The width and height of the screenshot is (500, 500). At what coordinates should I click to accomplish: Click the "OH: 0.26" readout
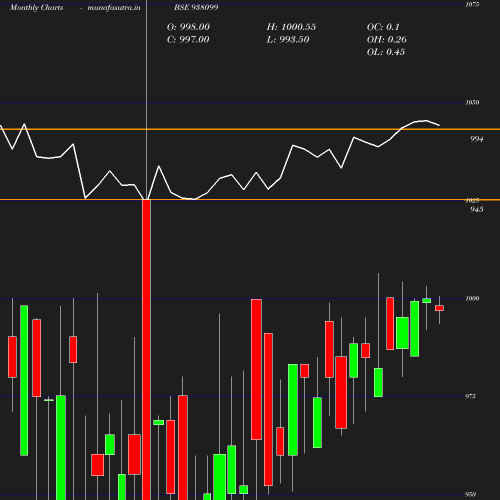pos(387,40)
